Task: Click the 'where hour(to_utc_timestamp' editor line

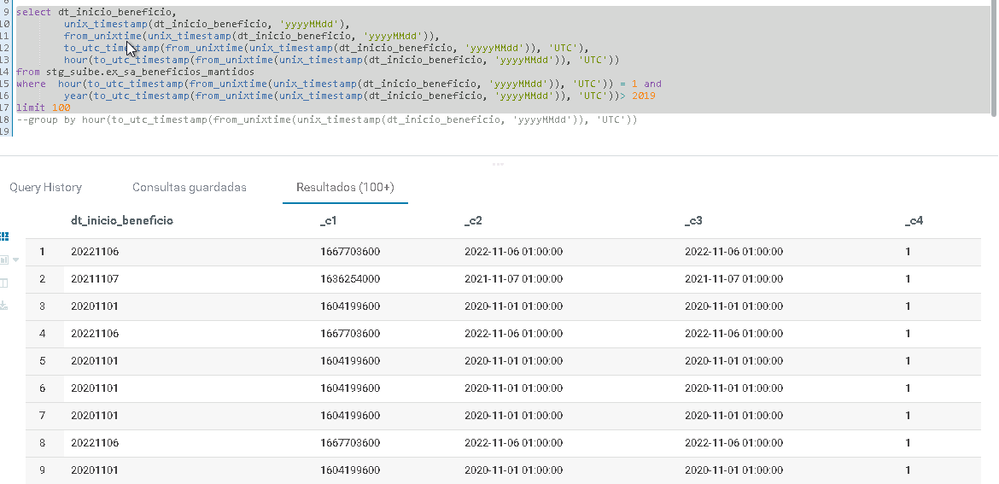Action: point(339,84)
